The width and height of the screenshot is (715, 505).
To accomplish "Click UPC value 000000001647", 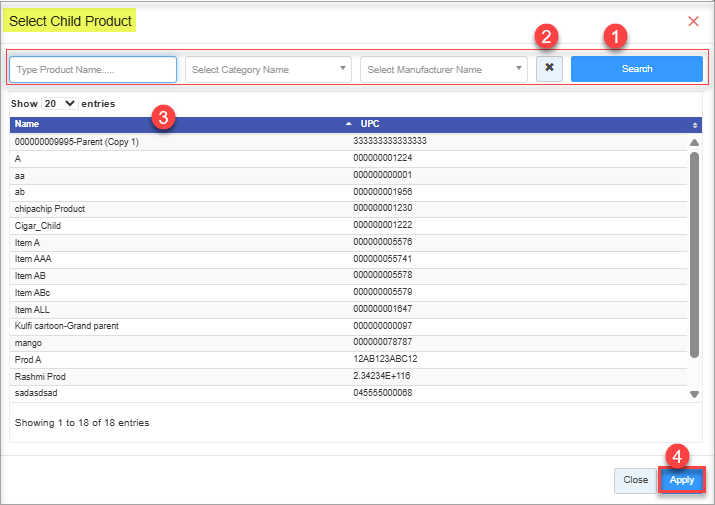I will pos(383,309).
